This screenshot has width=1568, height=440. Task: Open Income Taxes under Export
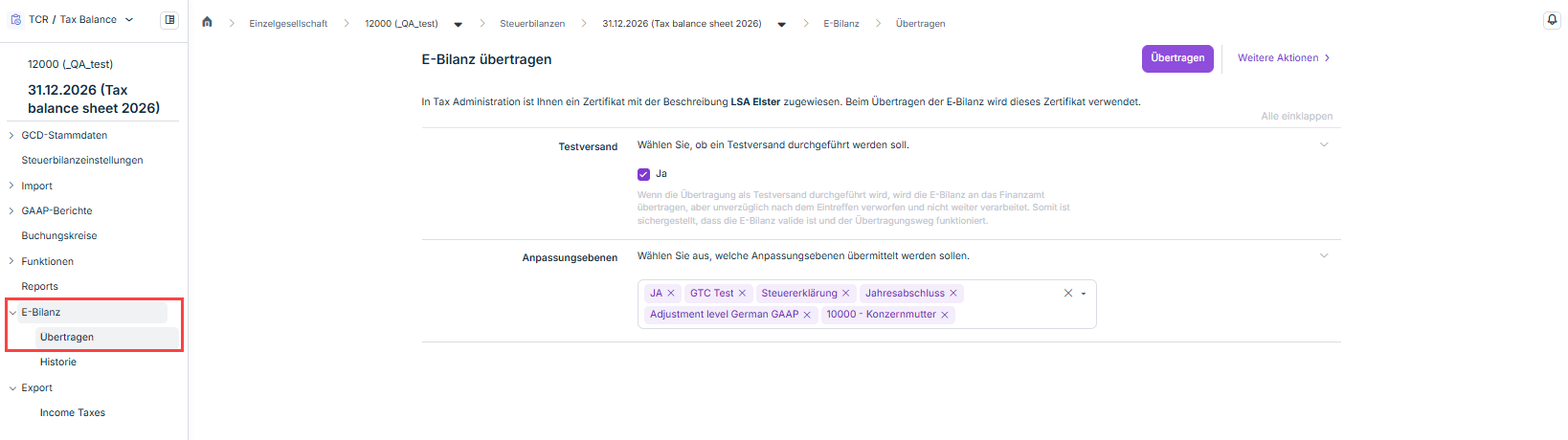click(73, 412)
